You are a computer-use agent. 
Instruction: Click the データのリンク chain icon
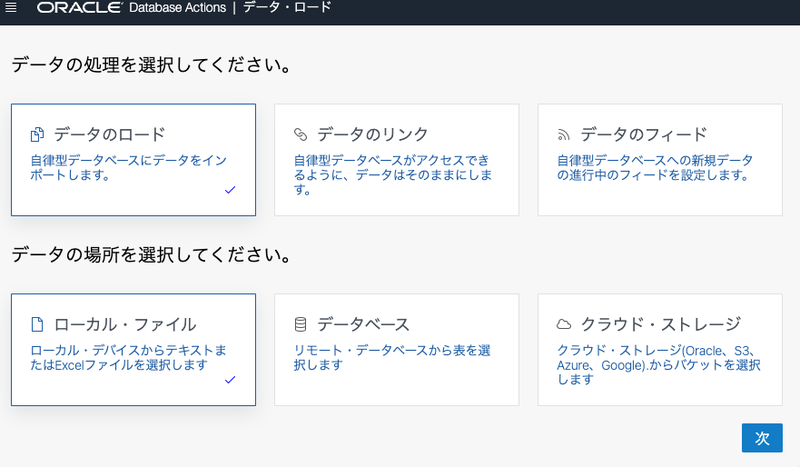(300, 135)
